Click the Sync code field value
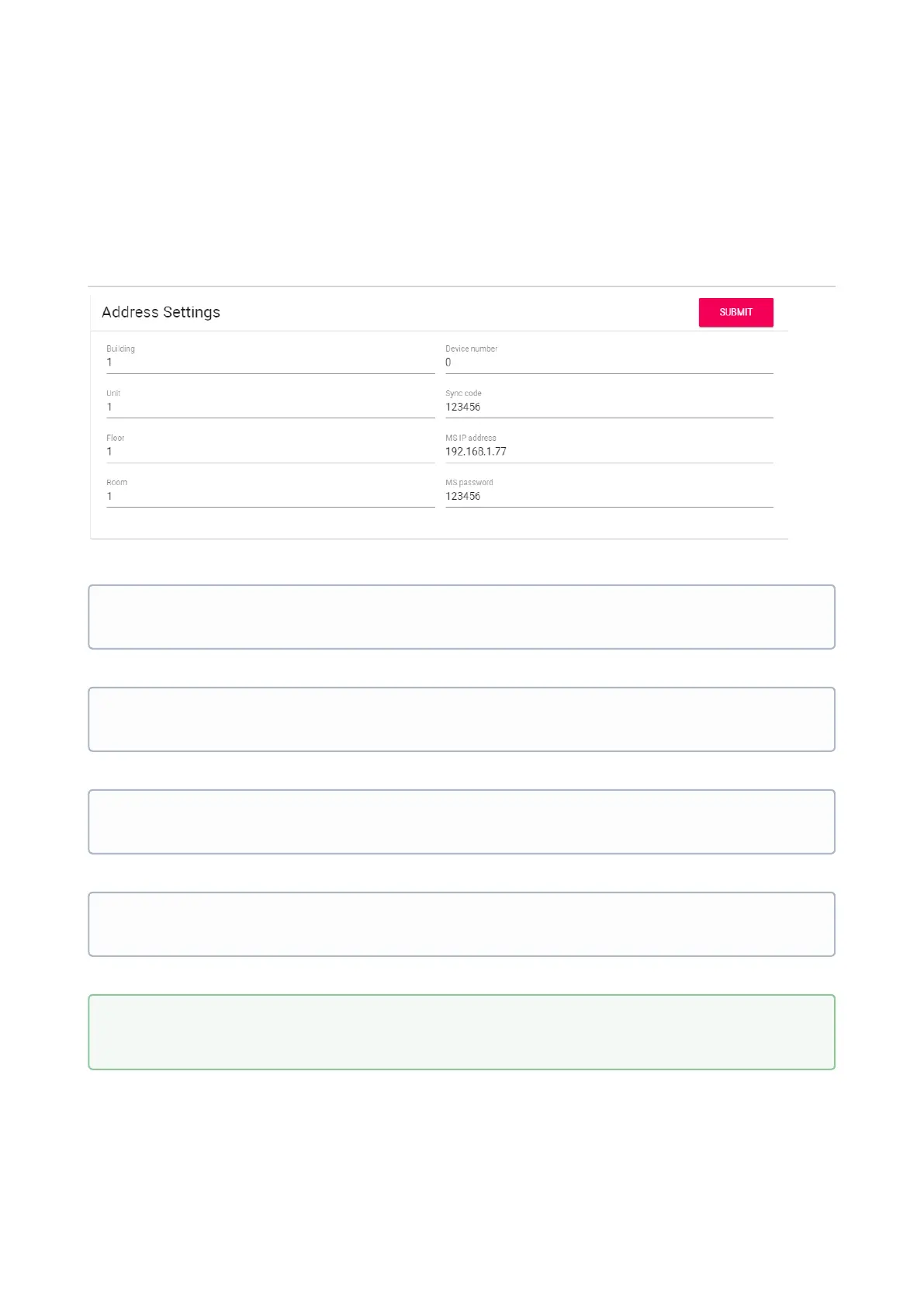The height and width of the screenshot is (1307, 924). point(463,407)
